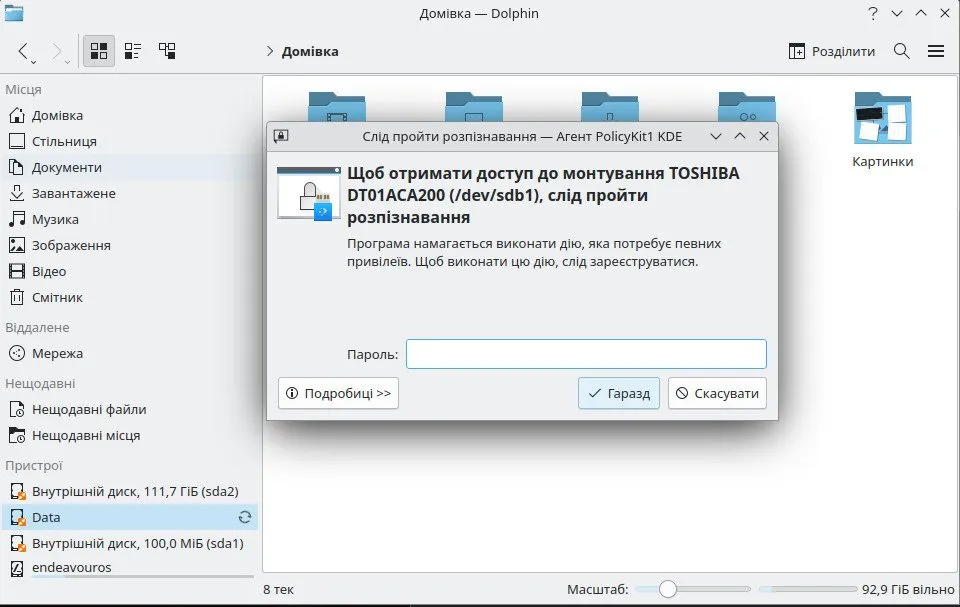Click the Dolphin folder icon in titlebar
This screenshot has height=607, width=960.
13,13
